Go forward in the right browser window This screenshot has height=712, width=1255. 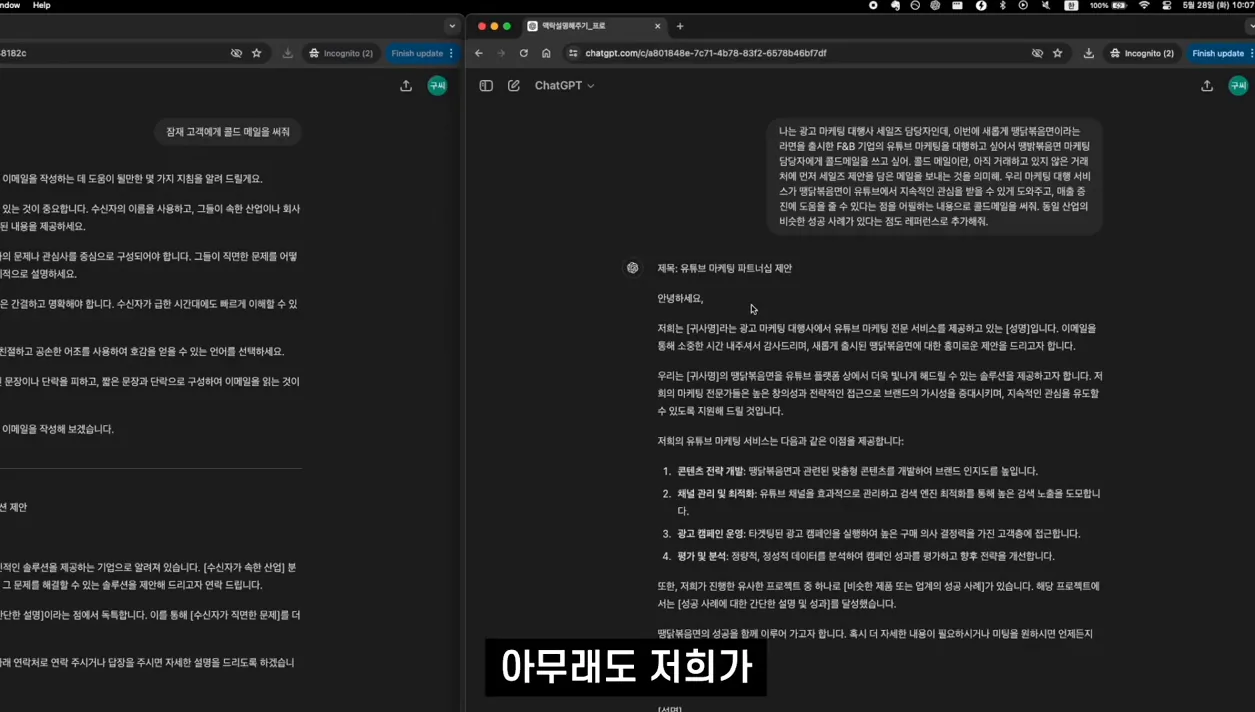tap(501, 53)
